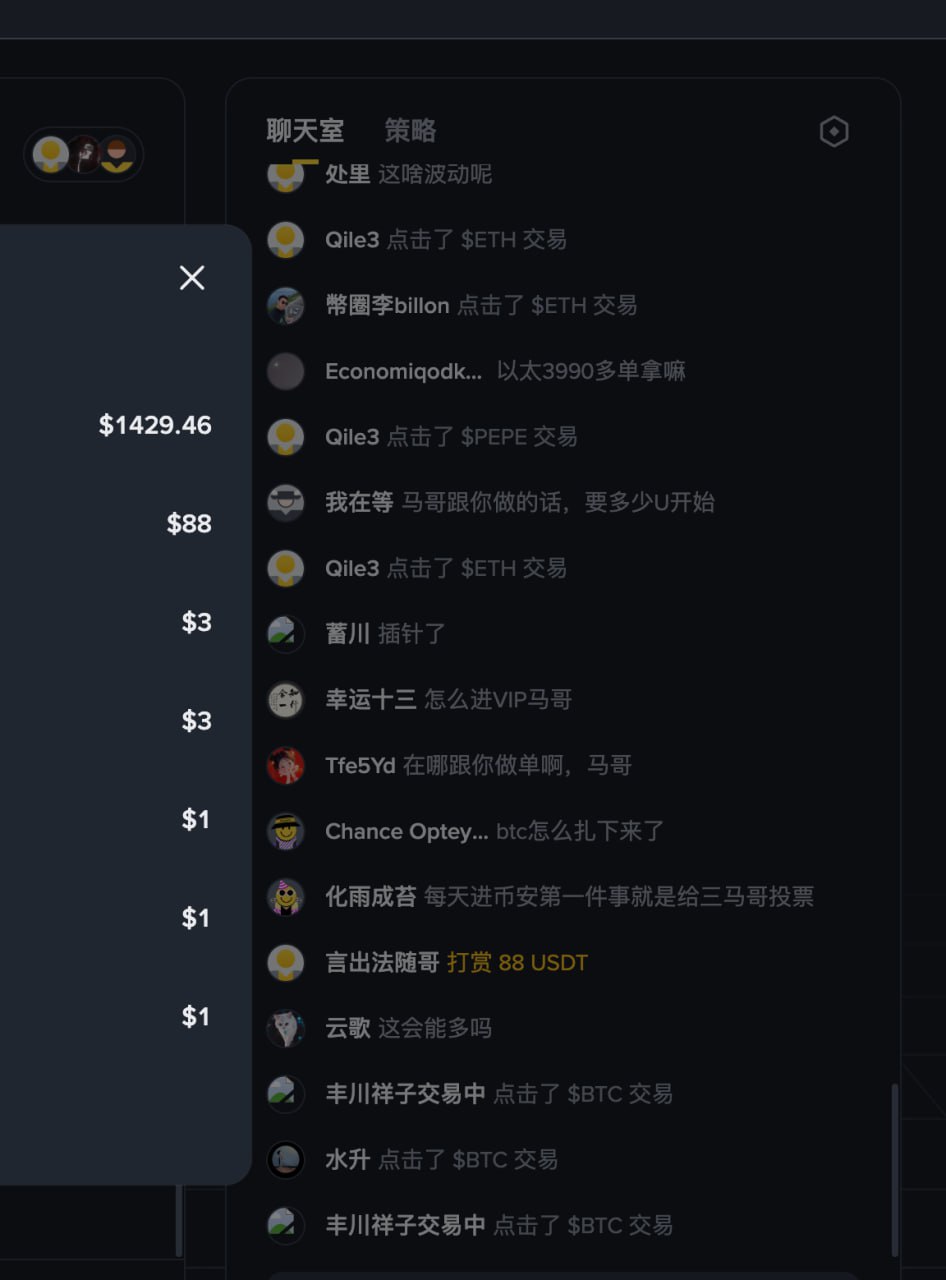946x1280 pixels.
Task: Click the viewers avatar group
Action: (x=84, y=155)
